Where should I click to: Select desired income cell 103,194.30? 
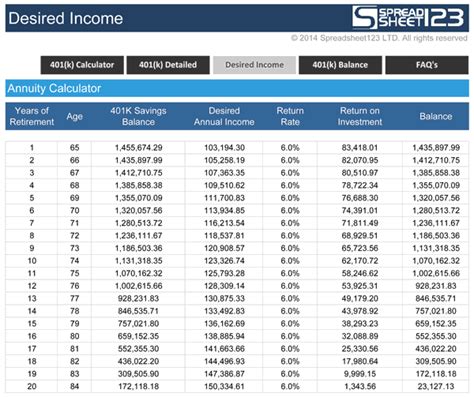point(224,148)
